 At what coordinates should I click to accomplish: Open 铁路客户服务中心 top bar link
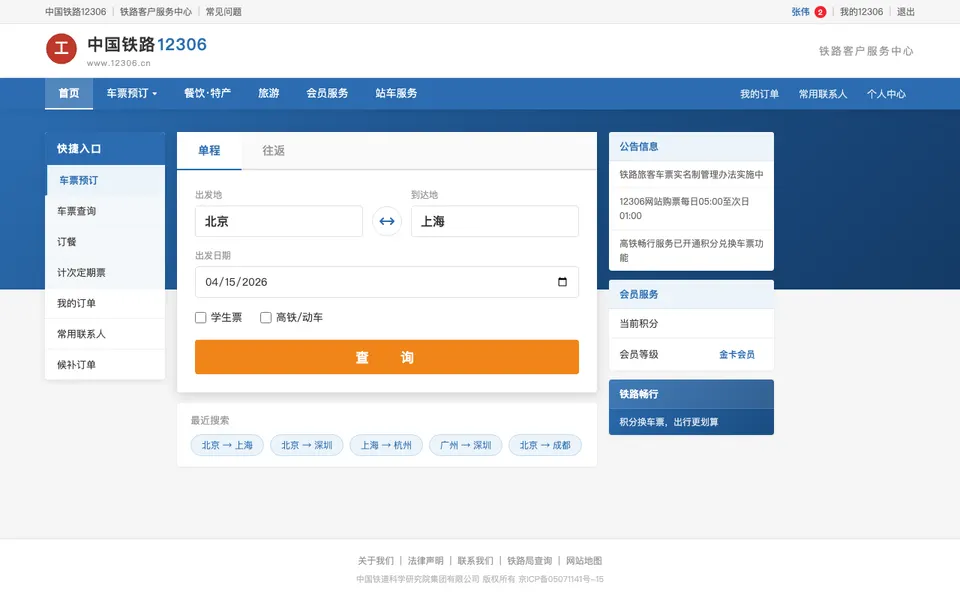[156, 12]
